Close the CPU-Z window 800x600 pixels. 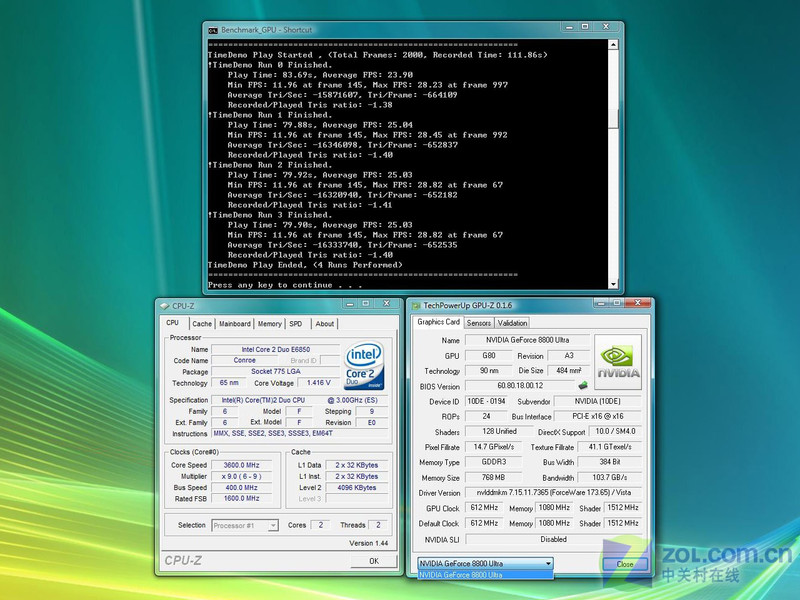point(387,304)
